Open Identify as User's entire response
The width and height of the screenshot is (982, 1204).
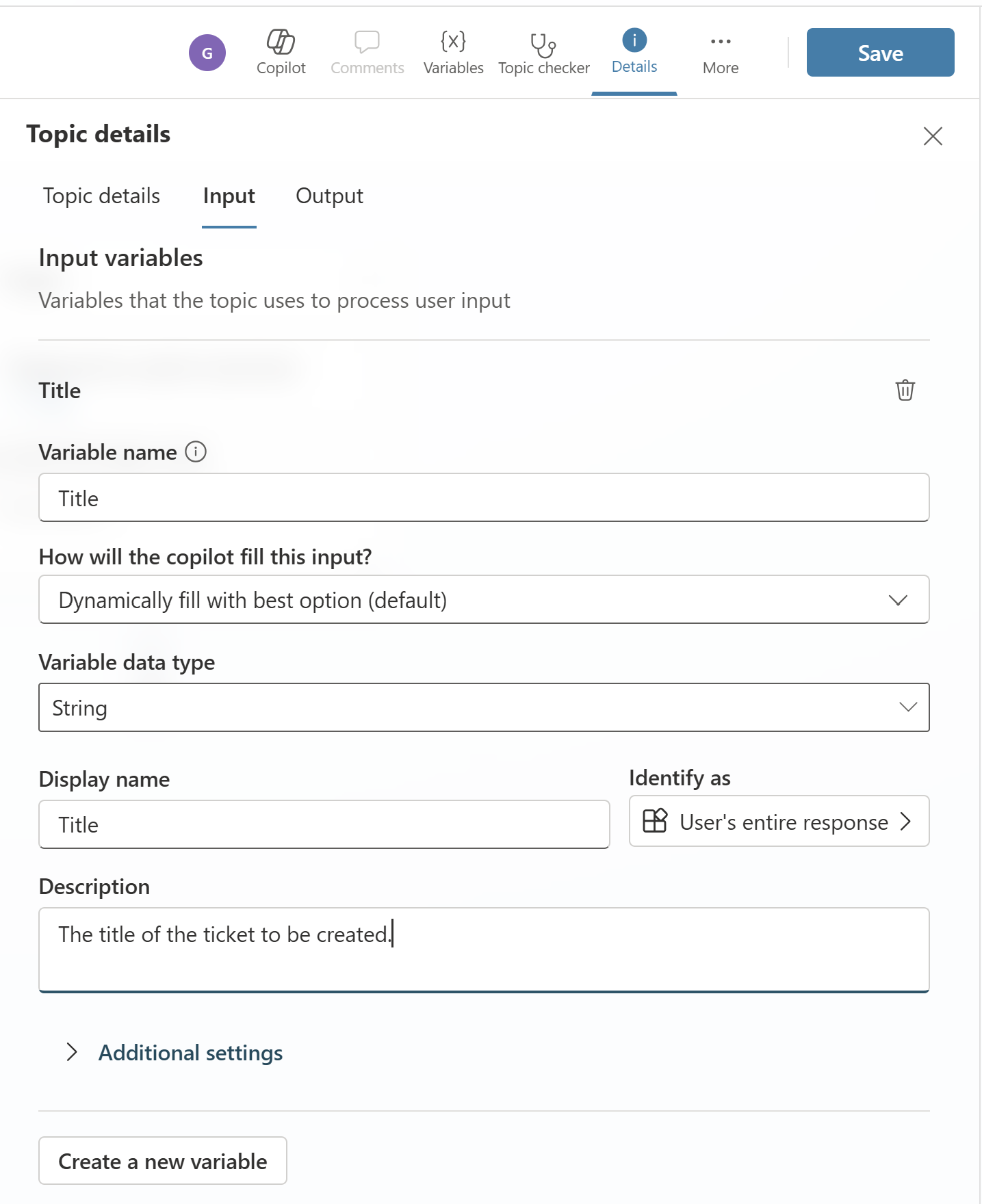pos(779,821)
